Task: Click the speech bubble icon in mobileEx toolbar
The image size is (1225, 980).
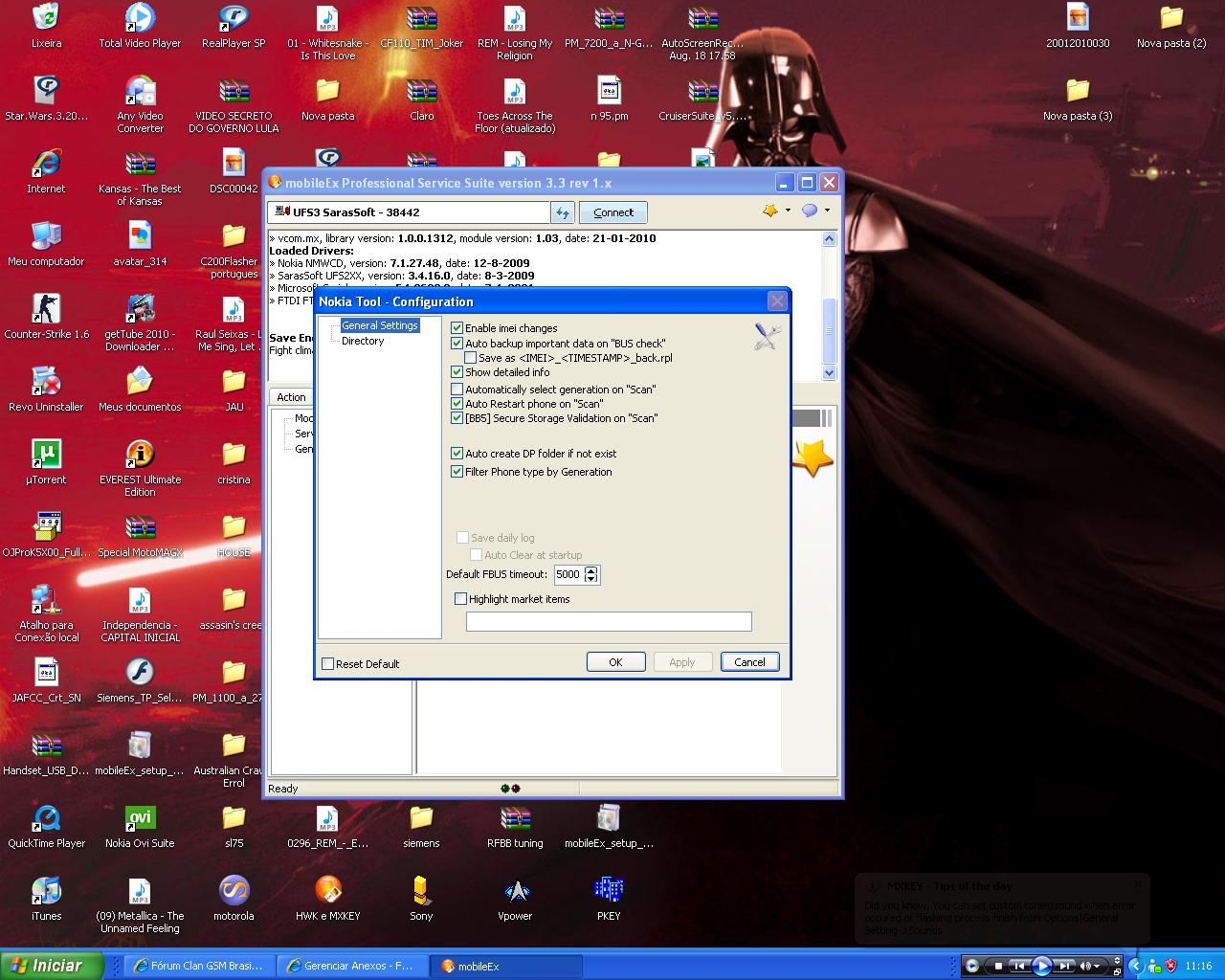Action: (810, 211)
